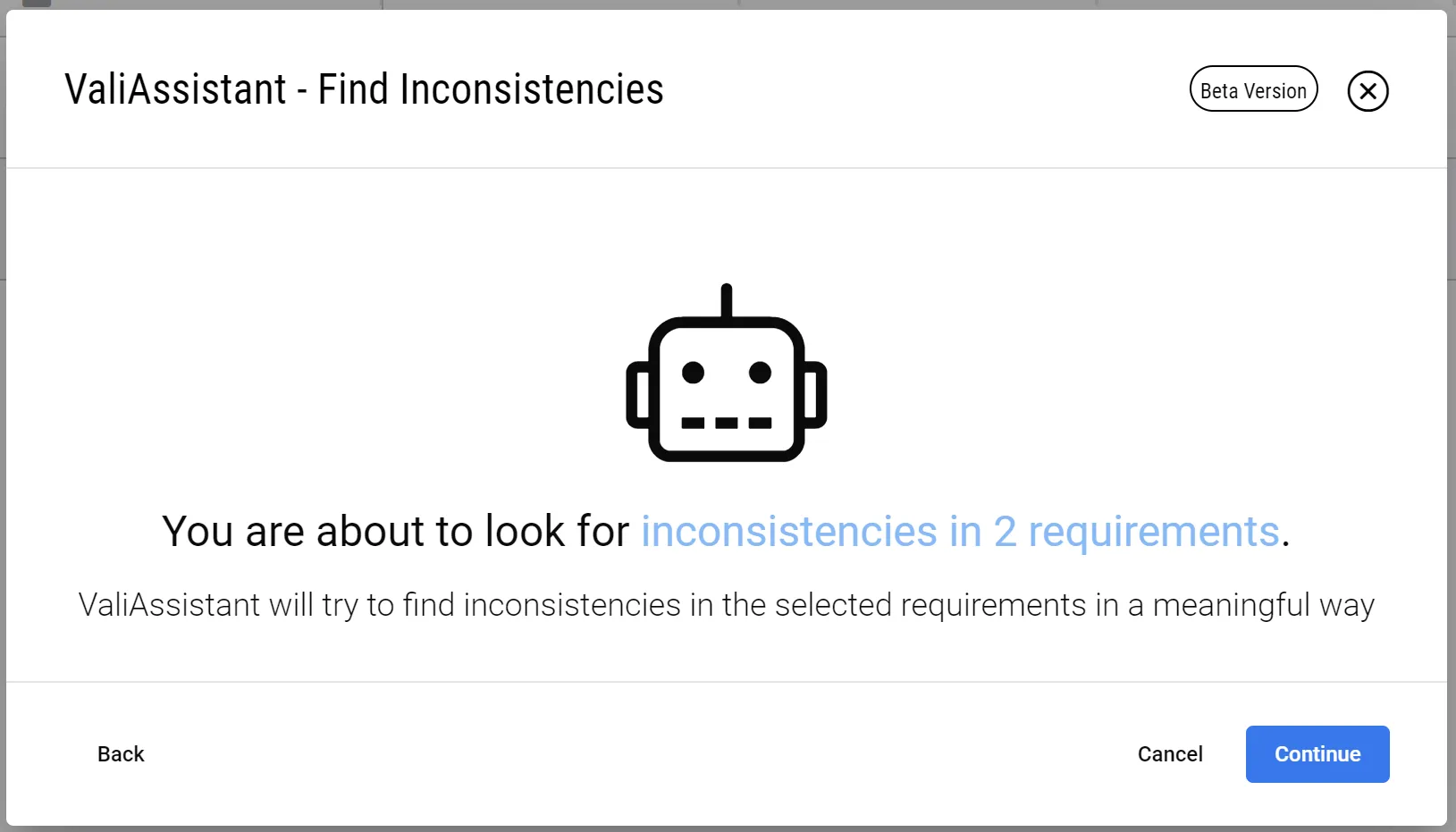Click the ValiAssistant dialog title
This screenshot has height=832, width=1456.
pos(364,88)
